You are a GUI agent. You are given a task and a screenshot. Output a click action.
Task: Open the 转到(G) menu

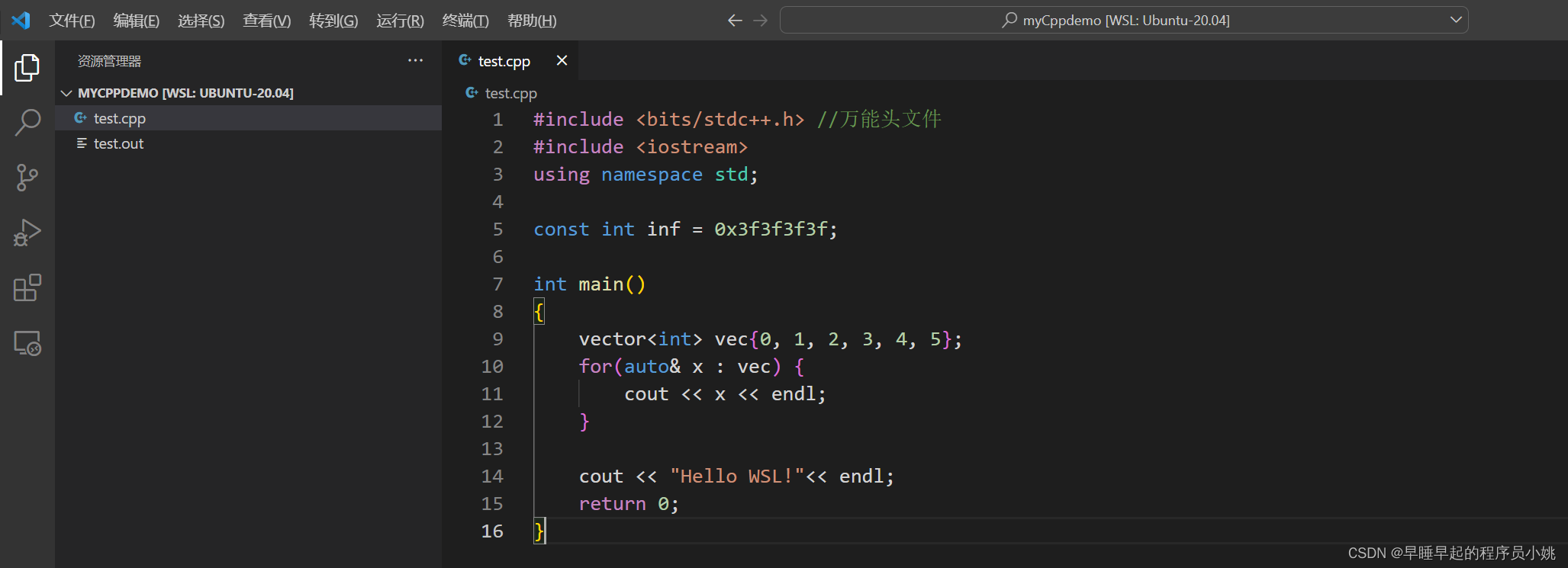click(x=333, y=21)
